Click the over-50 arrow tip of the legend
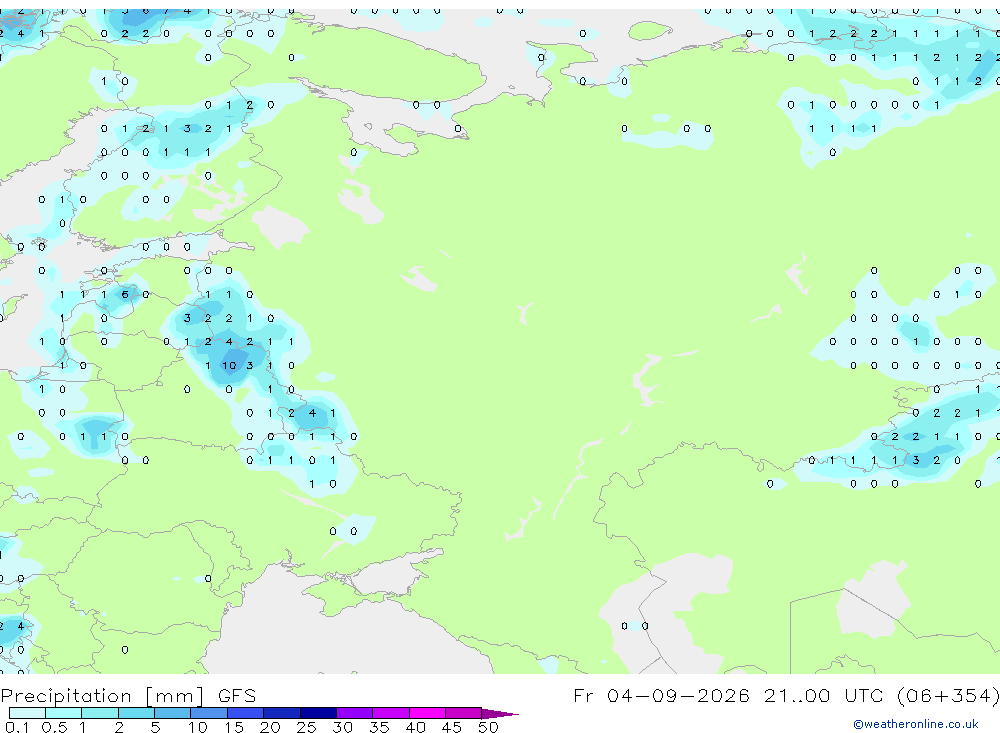Image resolution: width=1000 pixels, height=733 pixels. pyautogui.click(x=500, y=713)
